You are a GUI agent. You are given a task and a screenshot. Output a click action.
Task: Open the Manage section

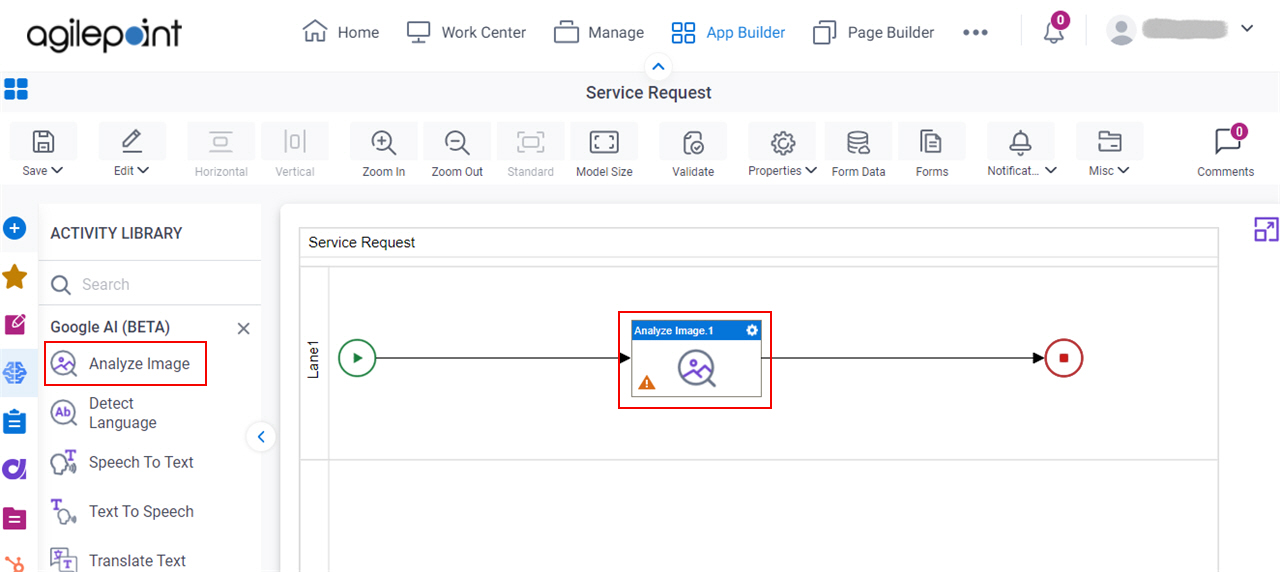coord(599,32)
